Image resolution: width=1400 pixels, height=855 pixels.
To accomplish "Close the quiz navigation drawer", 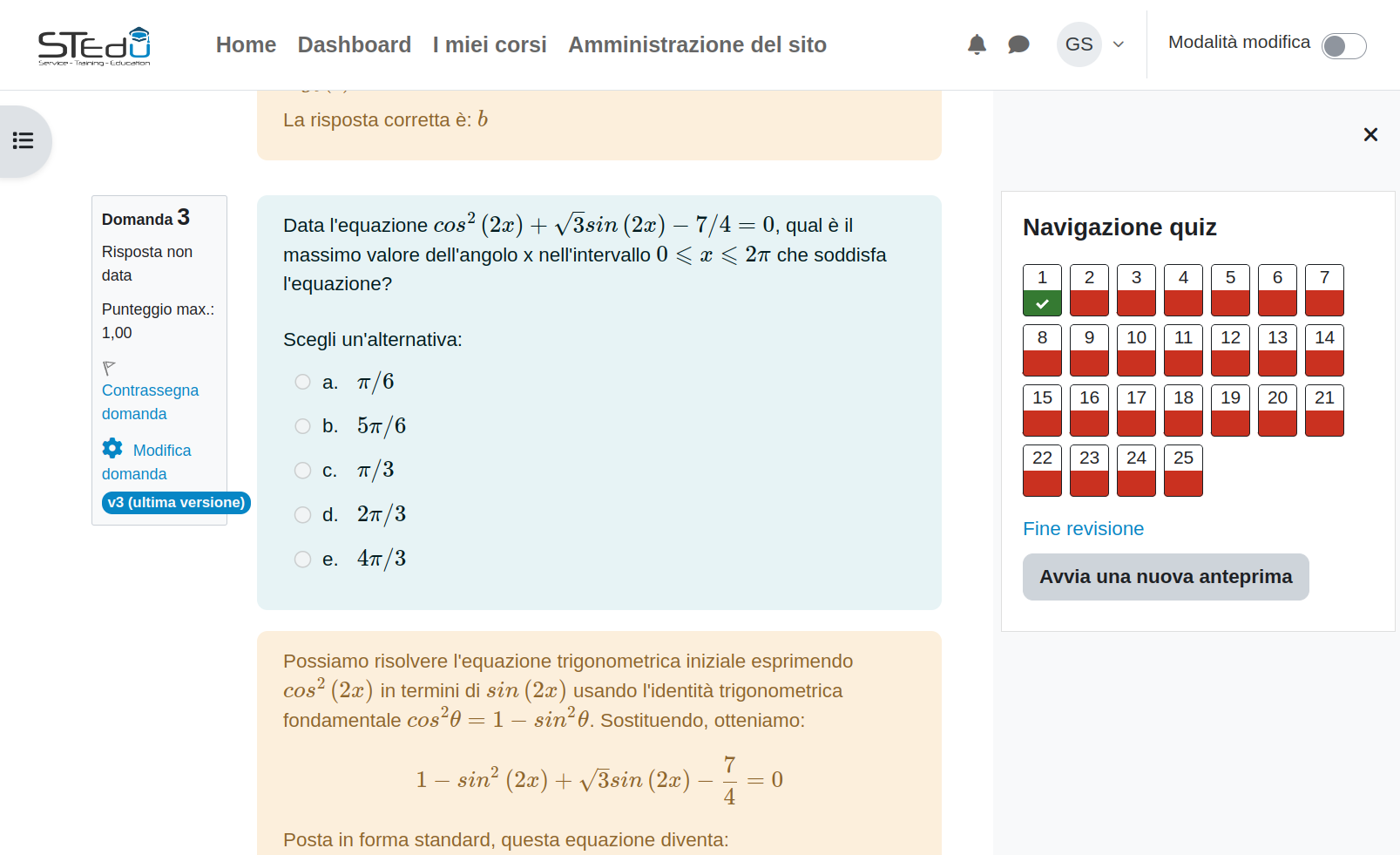I will click(x=1370, y=134).
